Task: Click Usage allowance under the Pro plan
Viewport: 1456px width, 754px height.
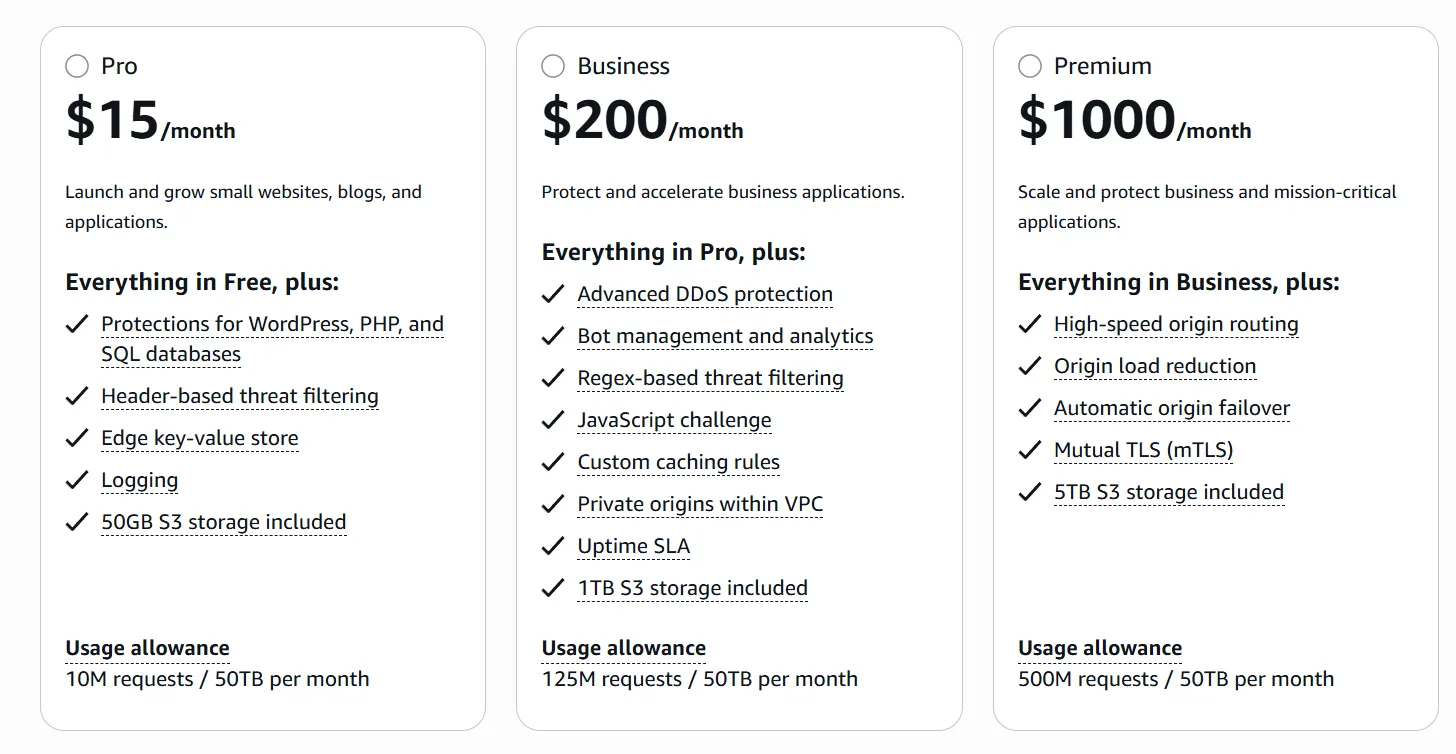Action: pyautogui.click(x=147, y=648)
